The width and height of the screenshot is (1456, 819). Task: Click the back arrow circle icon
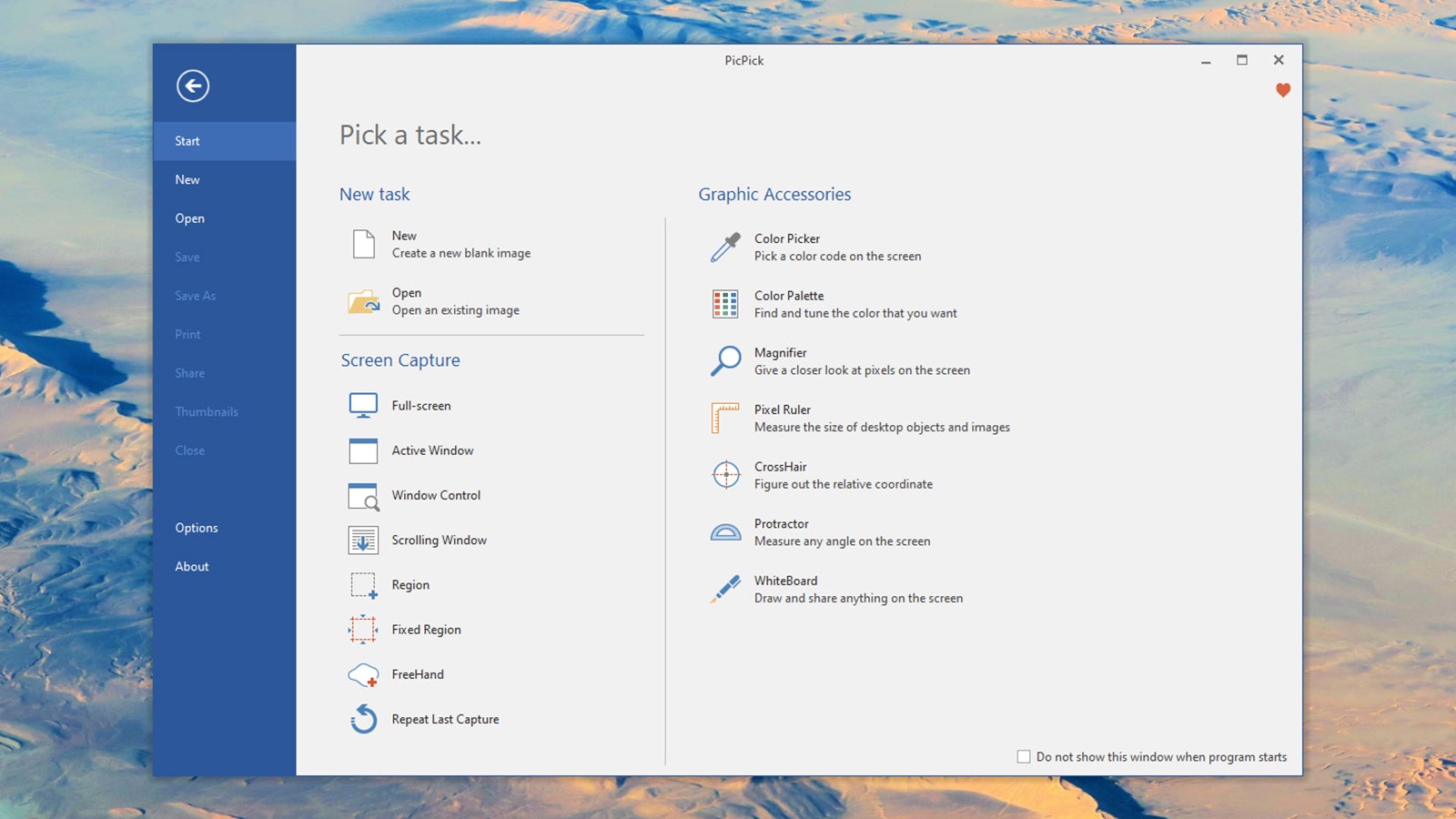point(193,86)
